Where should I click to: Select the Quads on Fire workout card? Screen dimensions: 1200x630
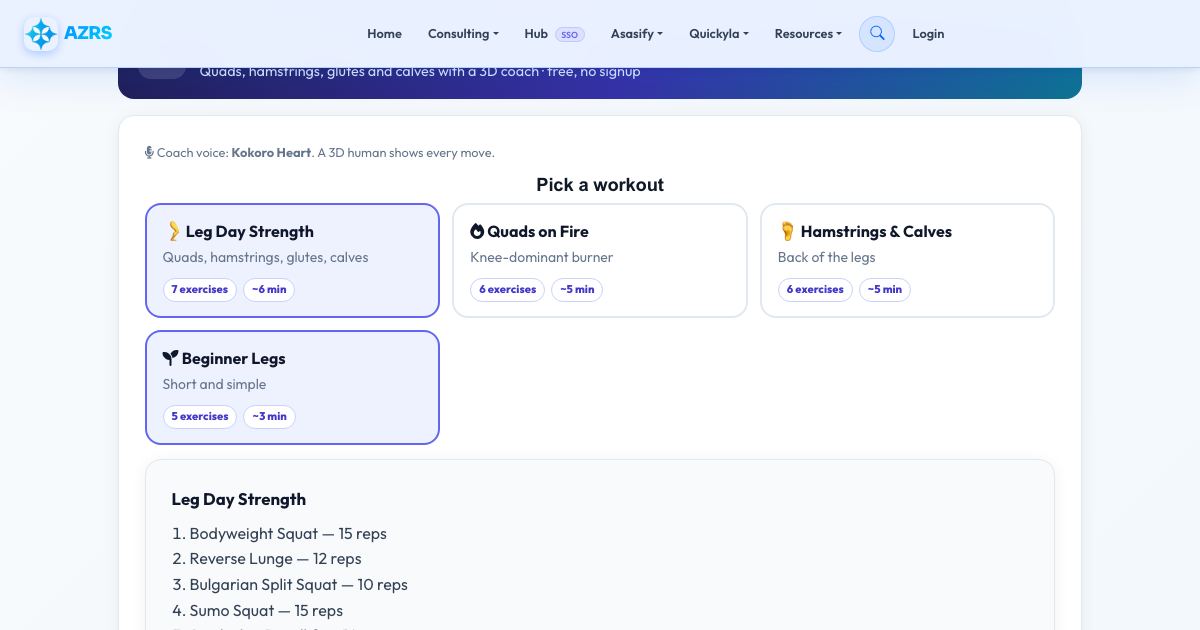click(x=600, y=260)
